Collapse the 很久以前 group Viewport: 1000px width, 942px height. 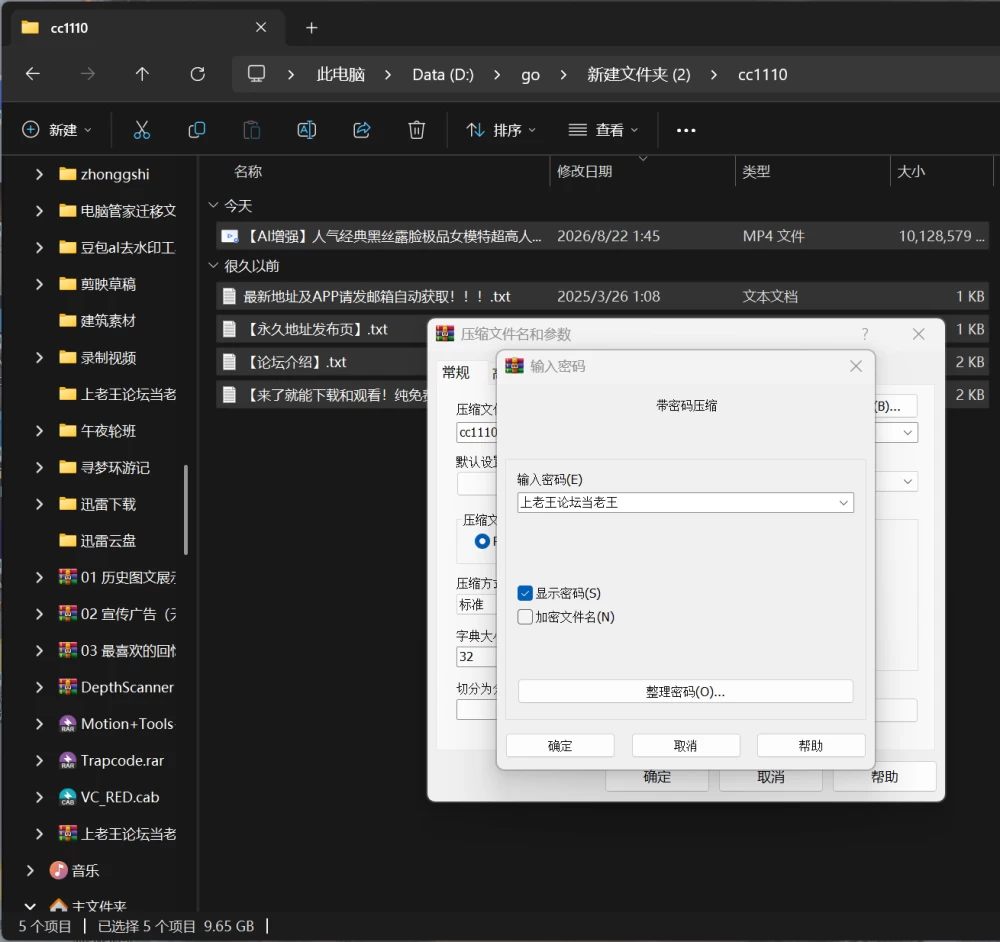coord(214,265)
